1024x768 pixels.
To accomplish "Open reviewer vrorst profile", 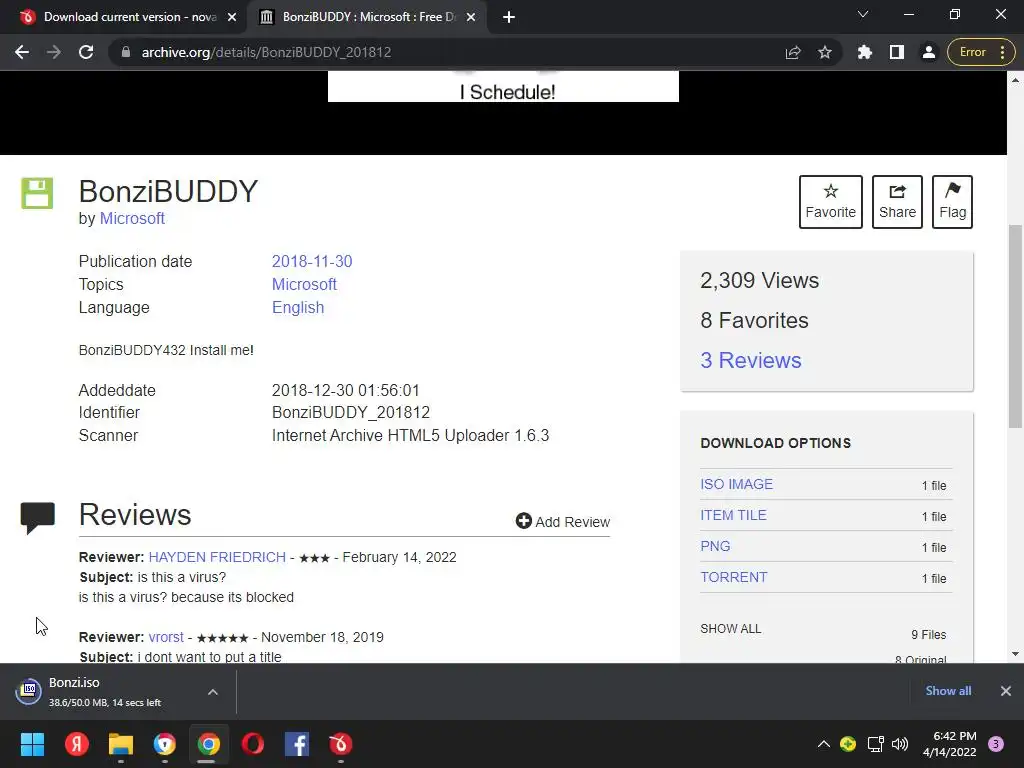I will [166, 637].
